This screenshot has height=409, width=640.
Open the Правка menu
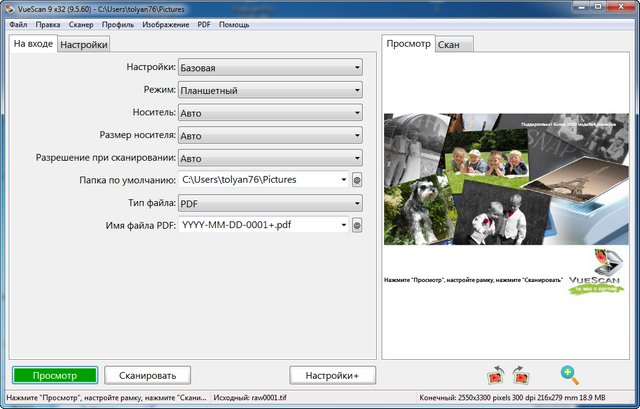[x=48, y=24]
